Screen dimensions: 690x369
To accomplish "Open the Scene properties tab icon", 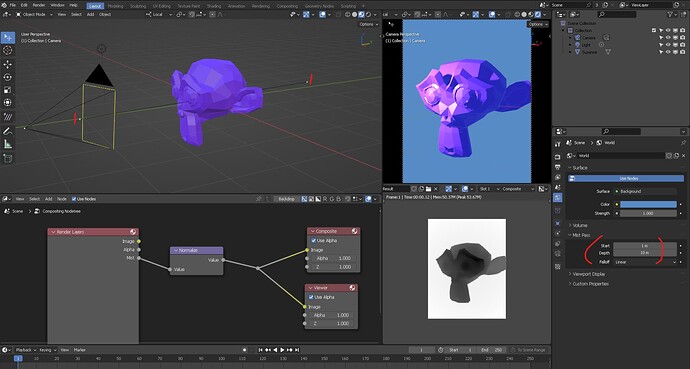I will [x=558, y=187].
